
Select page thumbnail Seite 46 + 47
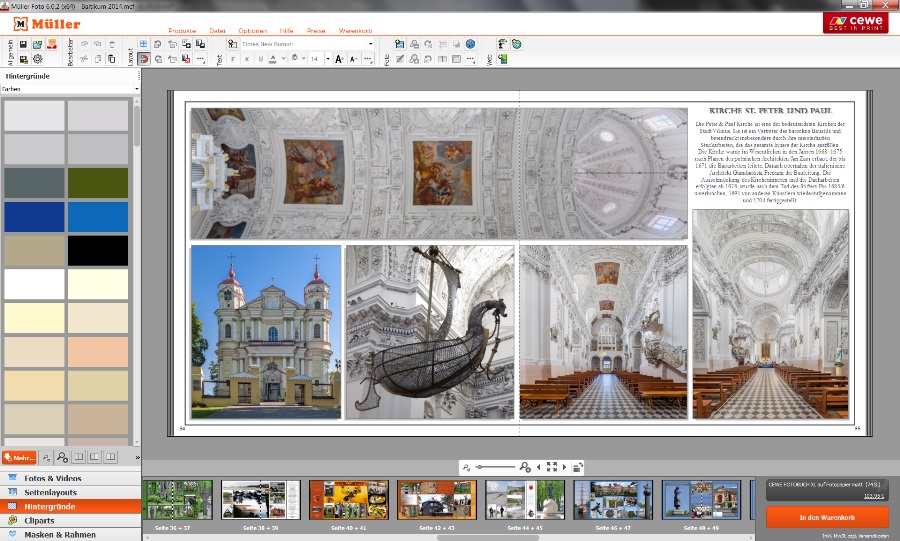point(613,499)
